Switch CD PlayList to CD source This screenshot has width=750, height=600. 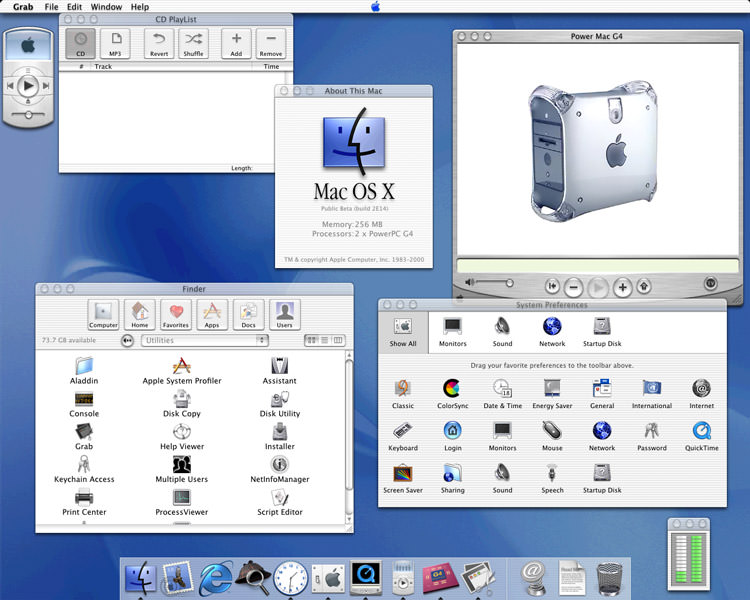click(x=80, y=44)
